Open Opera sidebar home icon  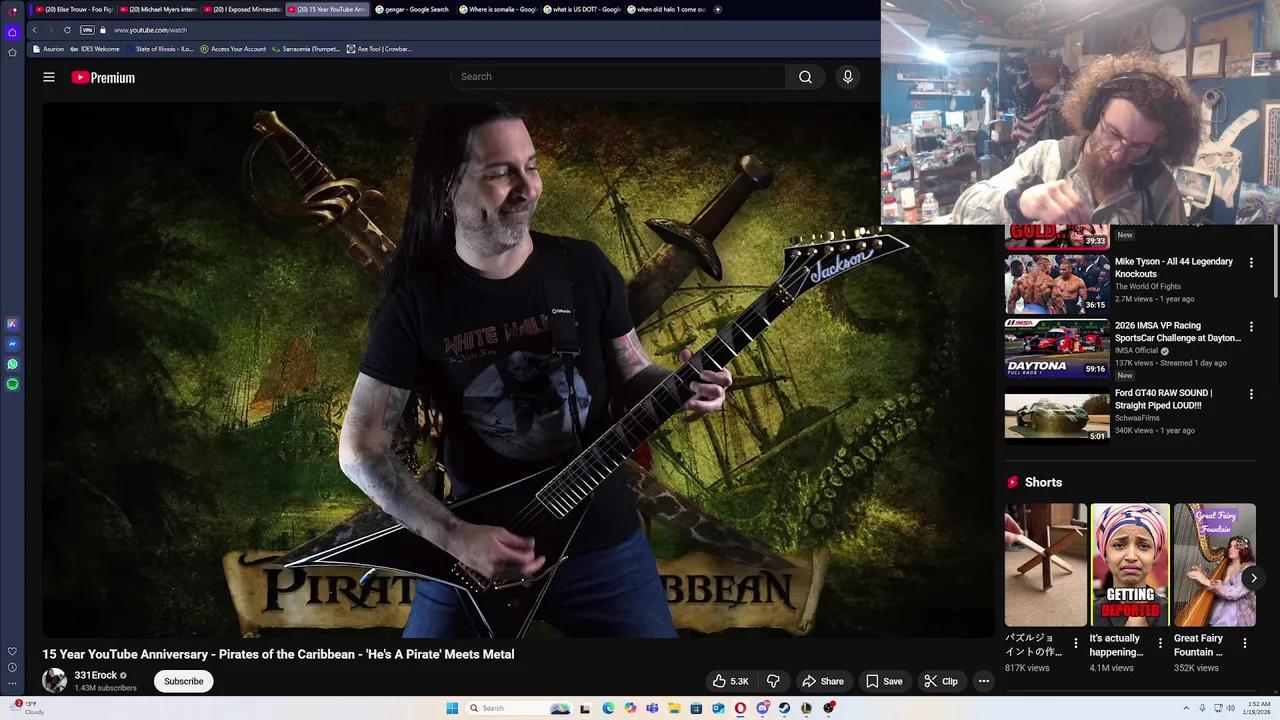pos(12,32)
